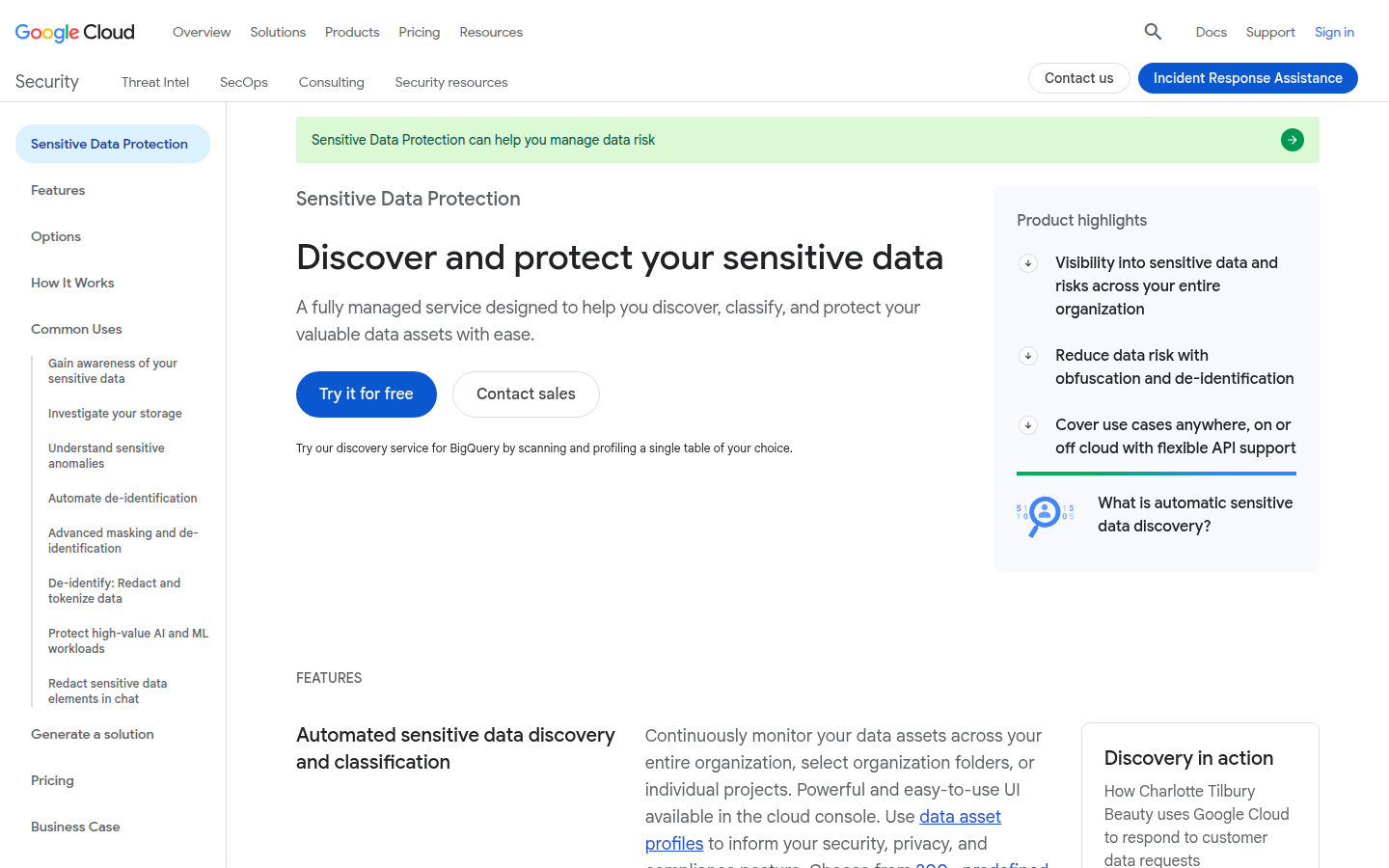Image resolution: width=1389 pixels, height=868 pixels.
Task: Open 'Gain awareness of your sensitive data'
Action: (113, 371)
